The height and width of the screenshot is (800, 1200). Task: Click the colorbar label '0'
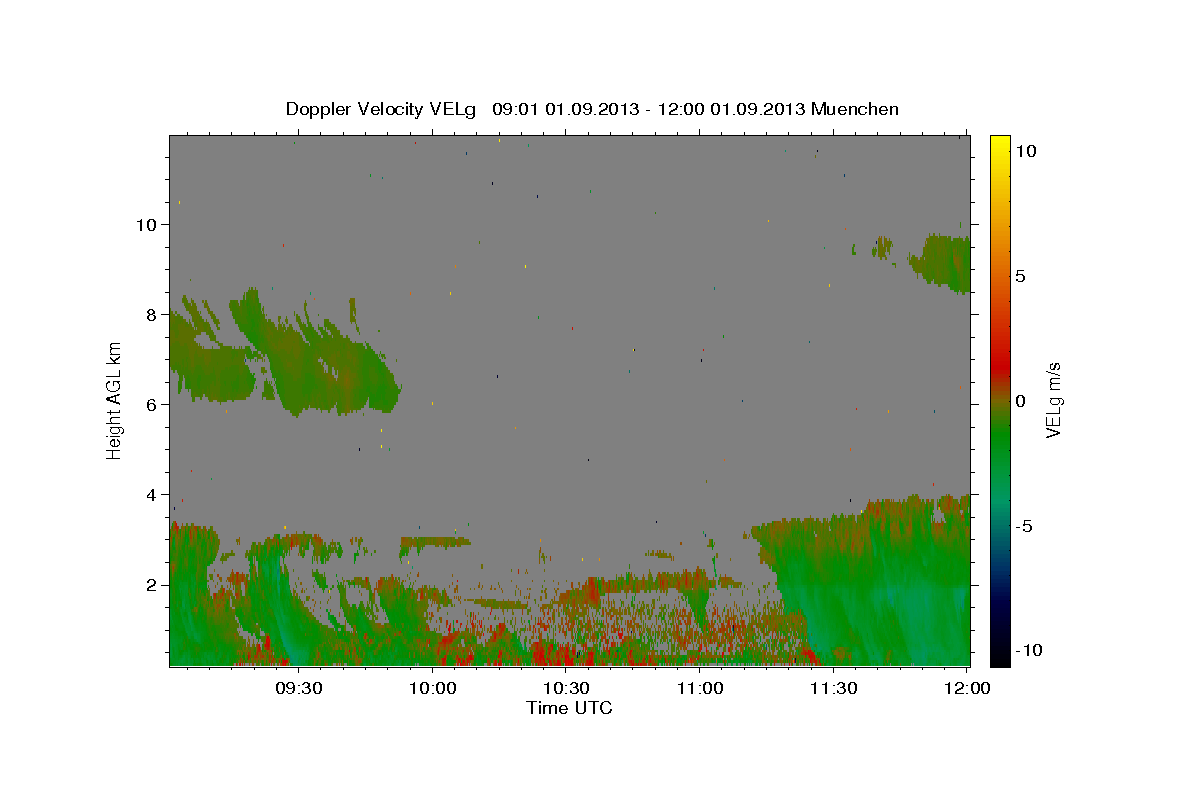tap(1020, 401)
